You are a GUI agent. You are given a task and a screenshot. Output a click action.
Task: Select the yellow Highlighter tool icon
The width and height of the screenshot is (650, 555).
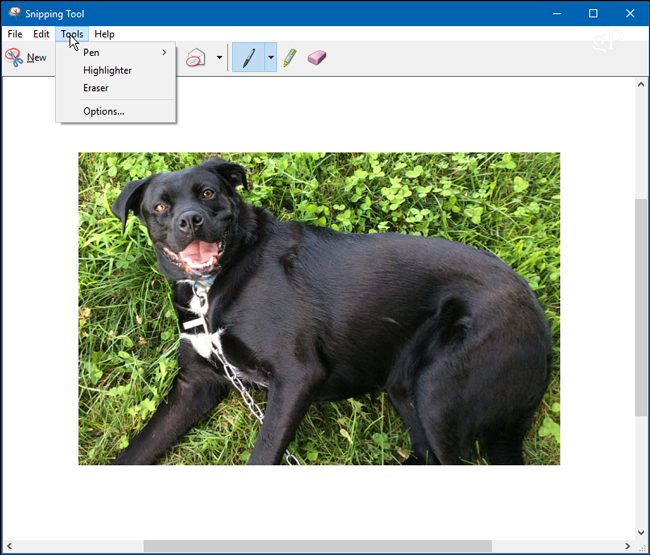point(289,57)
